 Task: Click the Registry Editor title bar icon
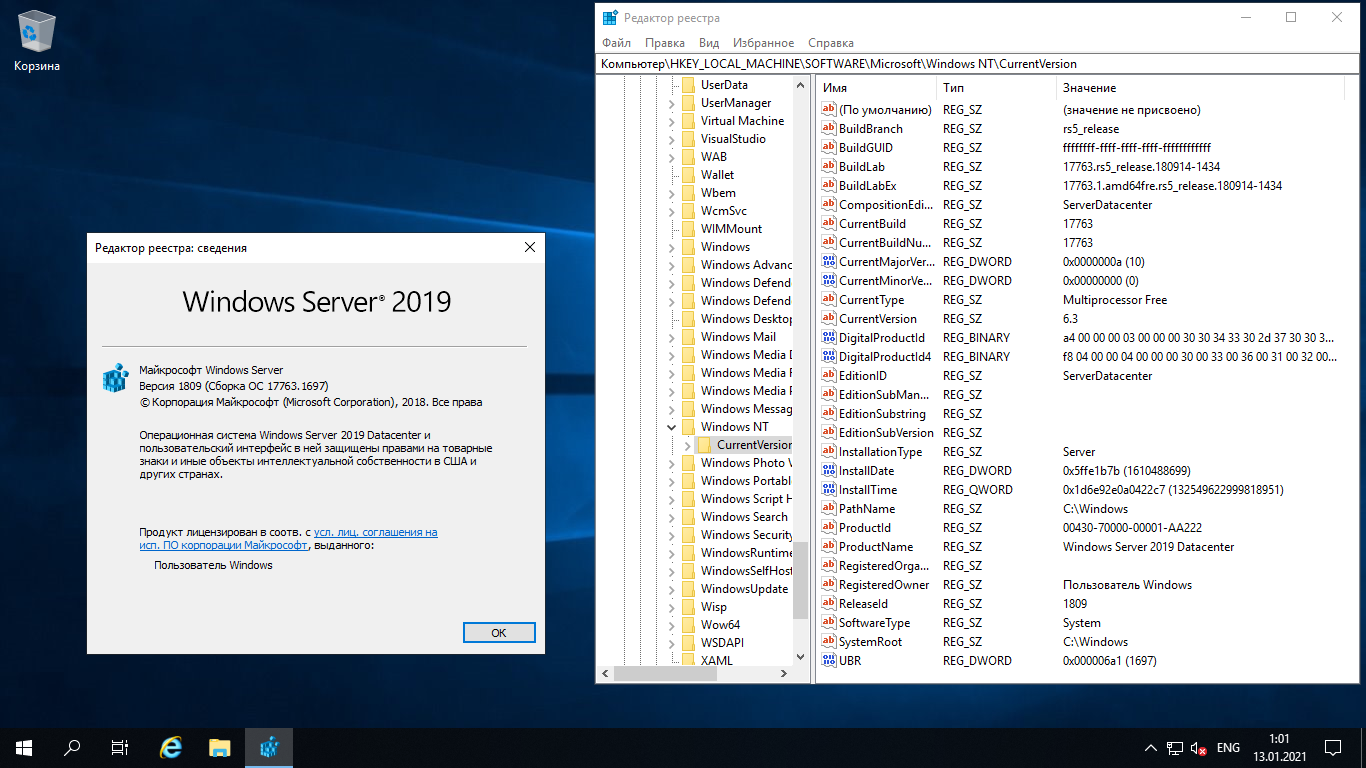point(610,17)
